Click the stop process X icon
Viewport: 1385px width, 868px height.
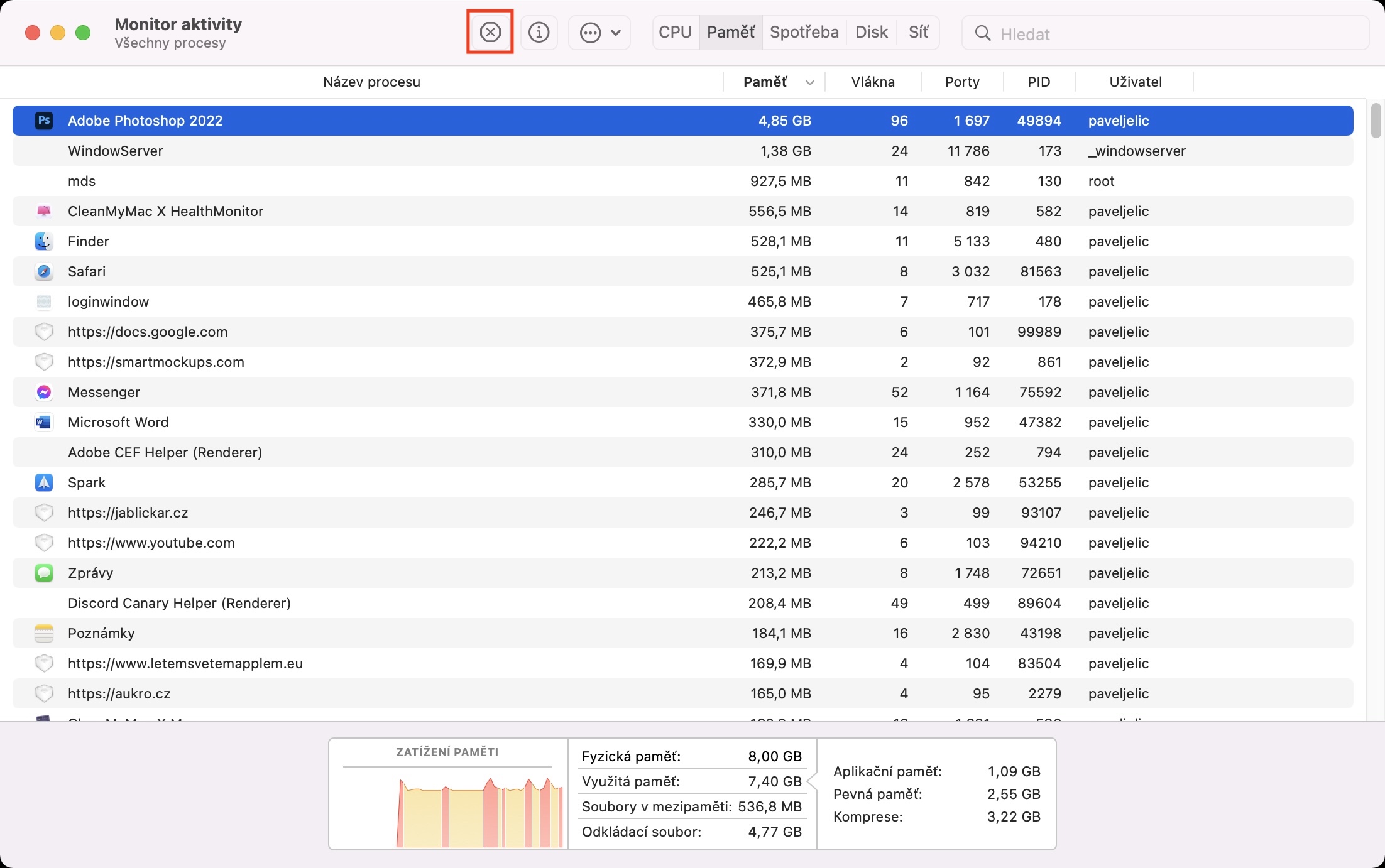click(x=490, y=32)
